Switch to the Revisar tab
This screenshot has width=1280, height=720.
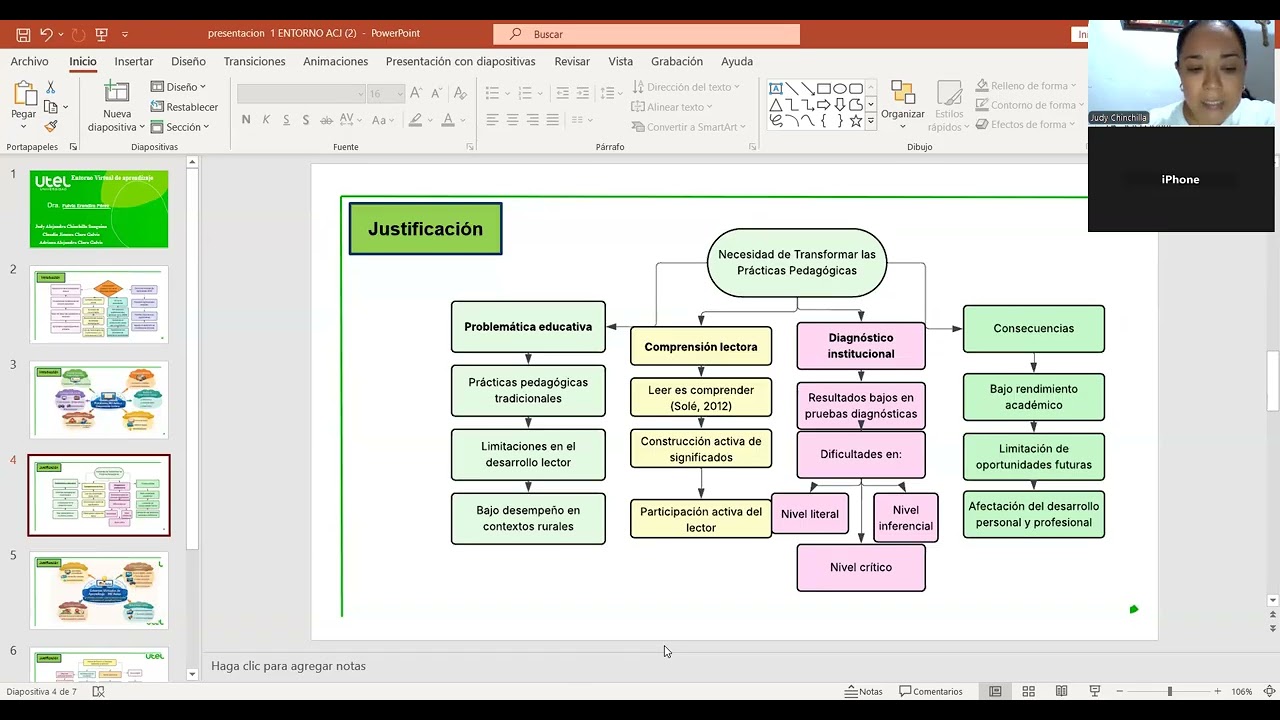pos(572,62)
